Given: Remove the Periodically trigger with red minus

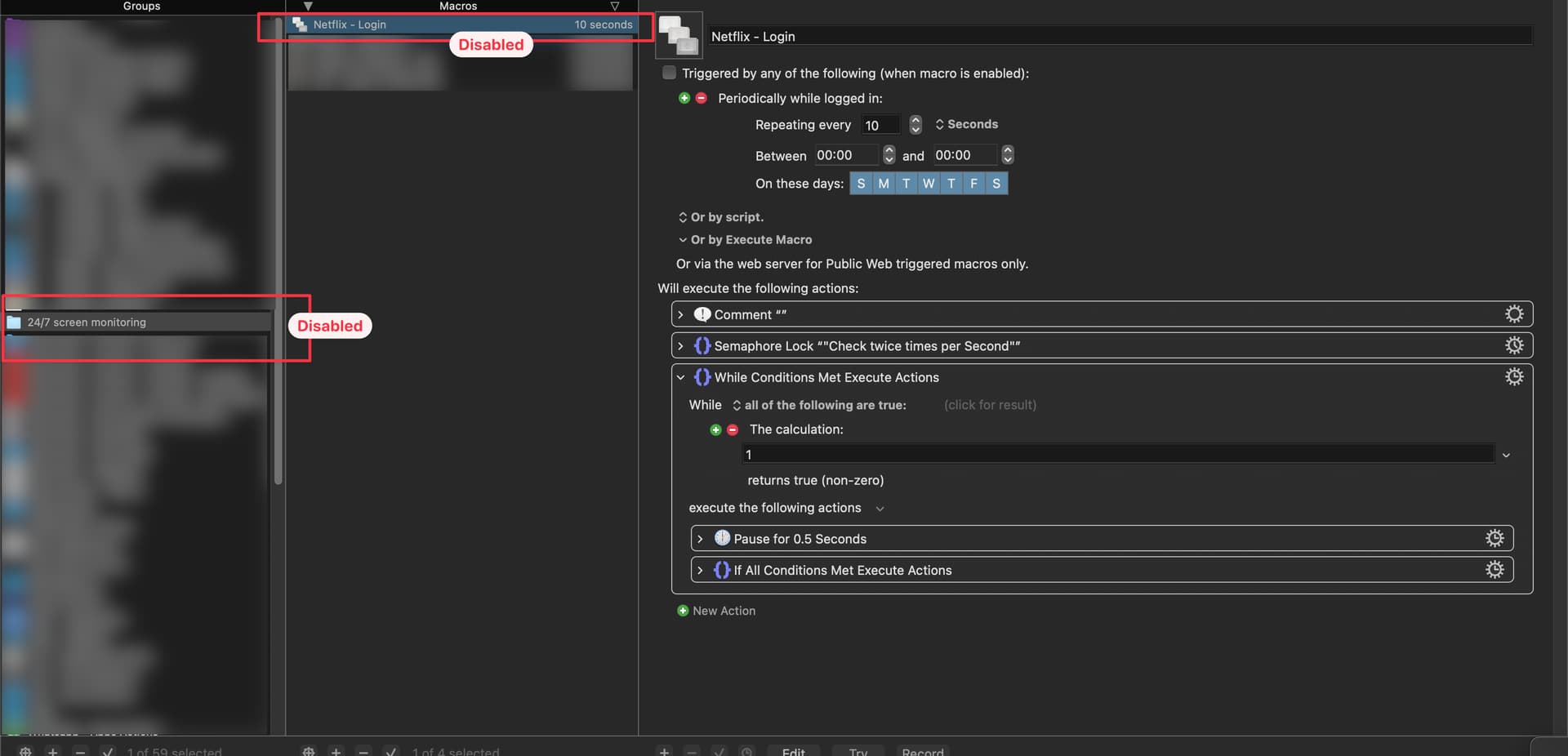Looking at the screenshot, I should pos(701,98).
